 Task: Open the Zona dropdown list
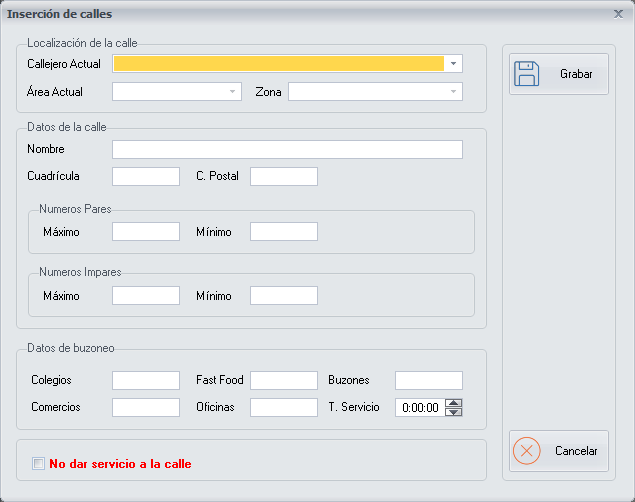click(454, 92)
